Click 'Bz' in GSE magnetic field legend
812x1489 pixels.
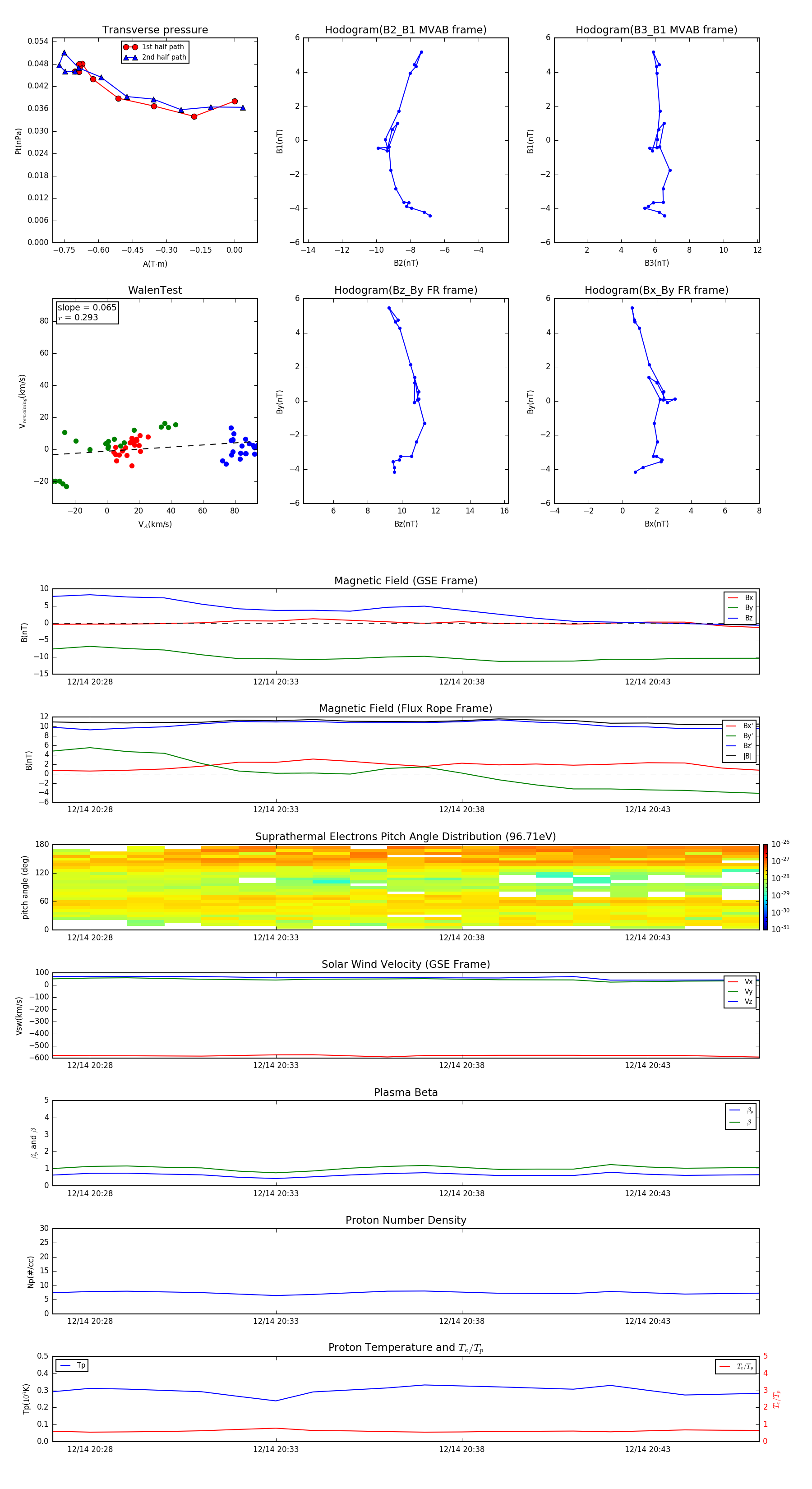pyautogui.click(x=741, y=618)
